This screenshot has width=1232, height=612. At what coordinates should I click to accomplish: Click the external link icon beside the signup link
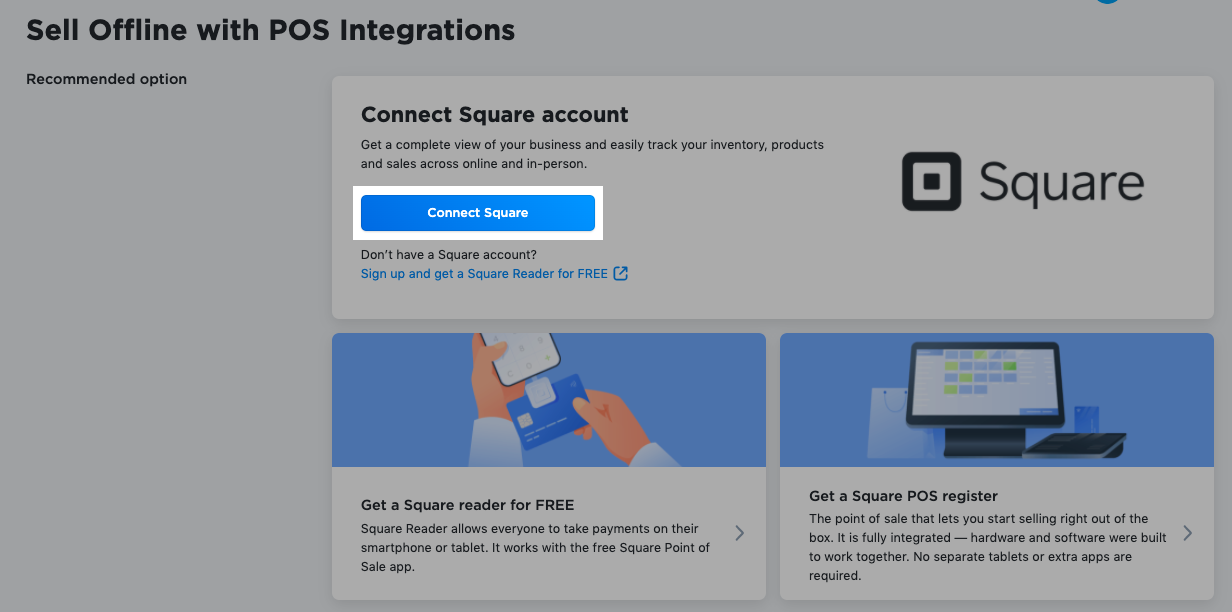[x=622, y=273]
